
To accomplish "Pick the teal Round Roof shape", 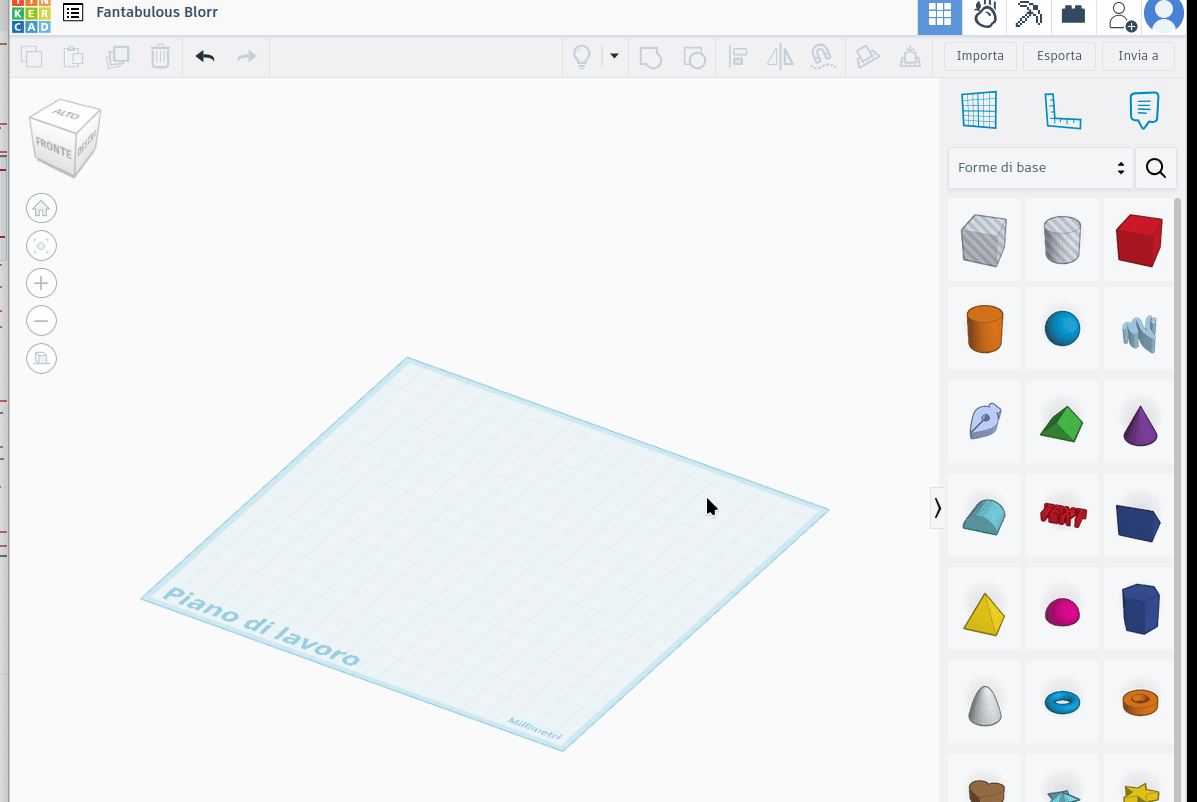I will click(x=984, y=517).
